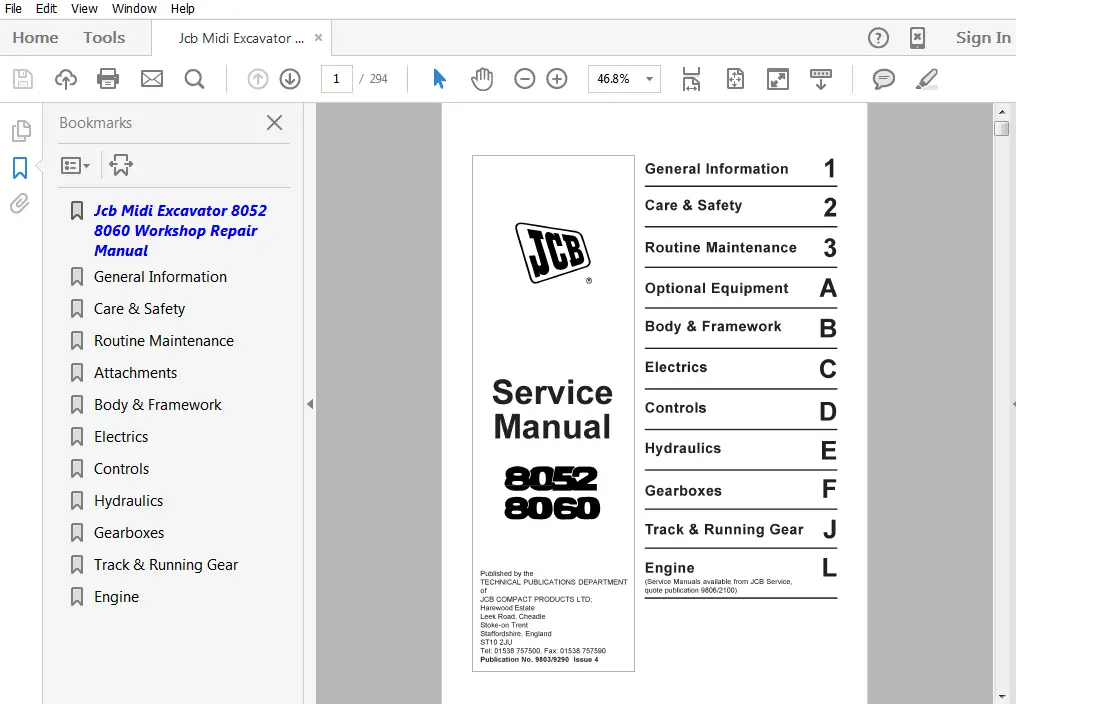1117x704 pixels.
Task: Open the Edit menu
Action: click(x=46, y=9)
